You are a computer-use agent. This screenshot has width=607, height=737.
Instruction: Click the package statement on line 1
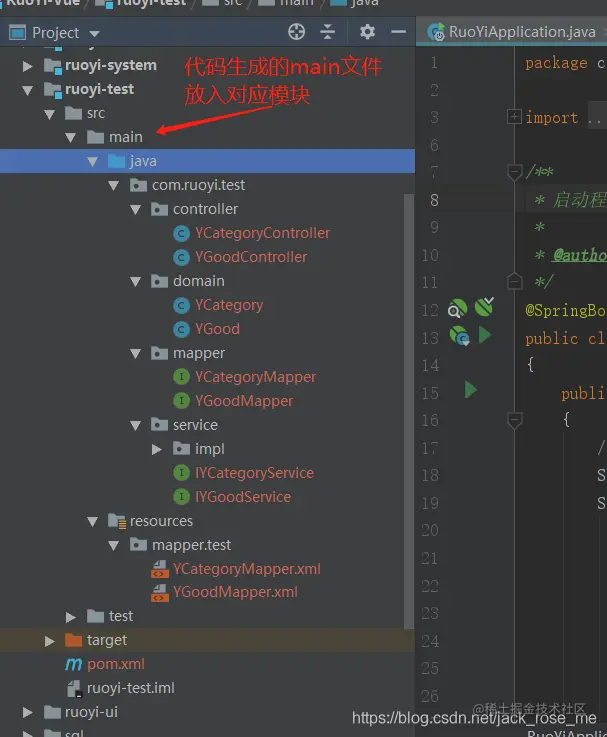(x=565, y=63)
